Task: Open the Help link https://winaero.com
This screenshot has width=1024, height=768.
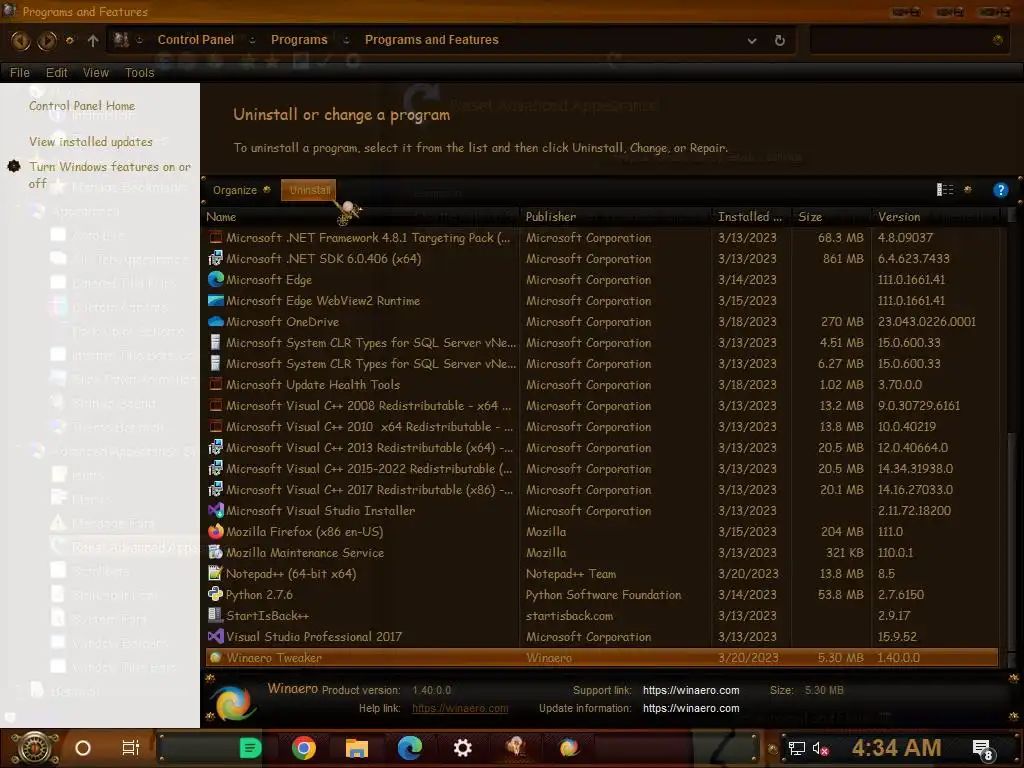Action: tap(460, 708)
